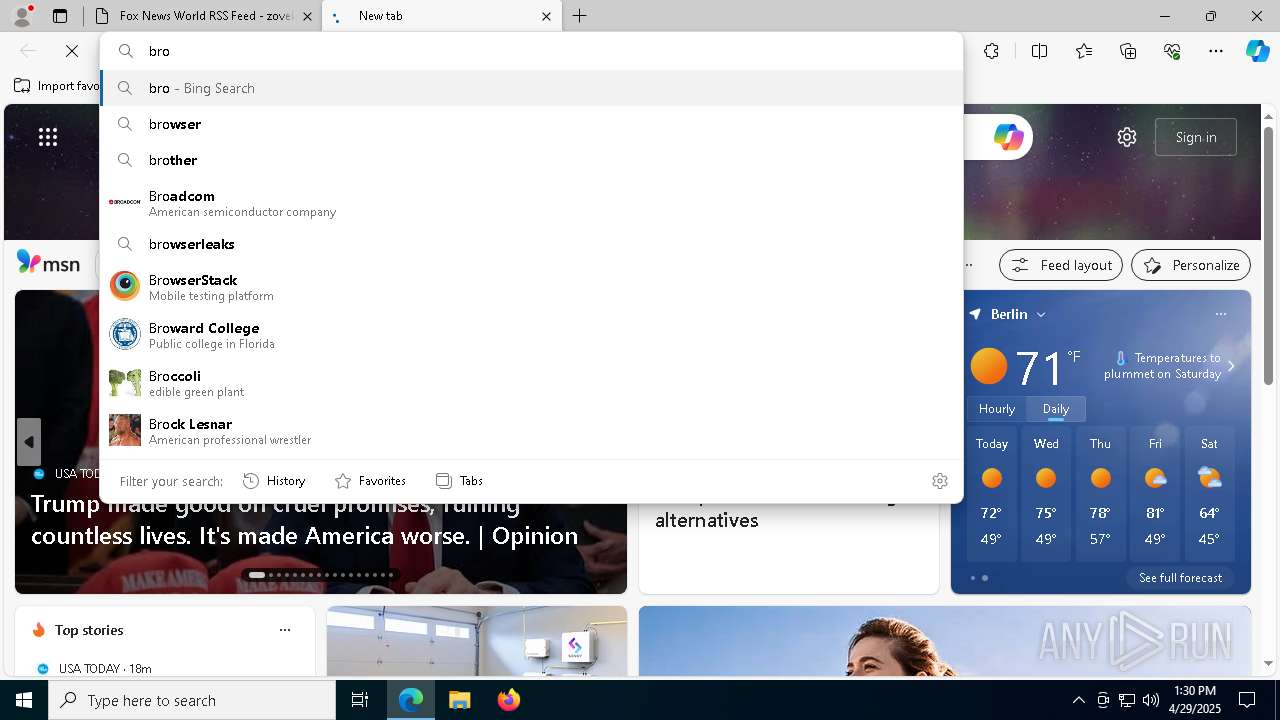Filter search by History

coord(274,481)
